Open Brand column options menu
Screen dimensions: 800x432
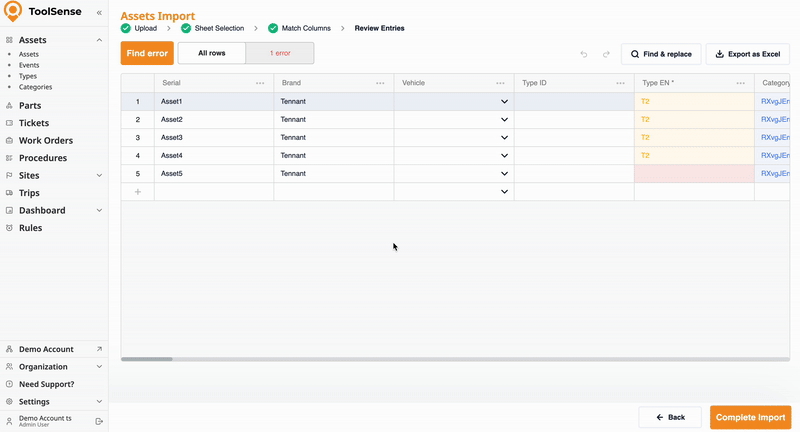coord(380,83)
